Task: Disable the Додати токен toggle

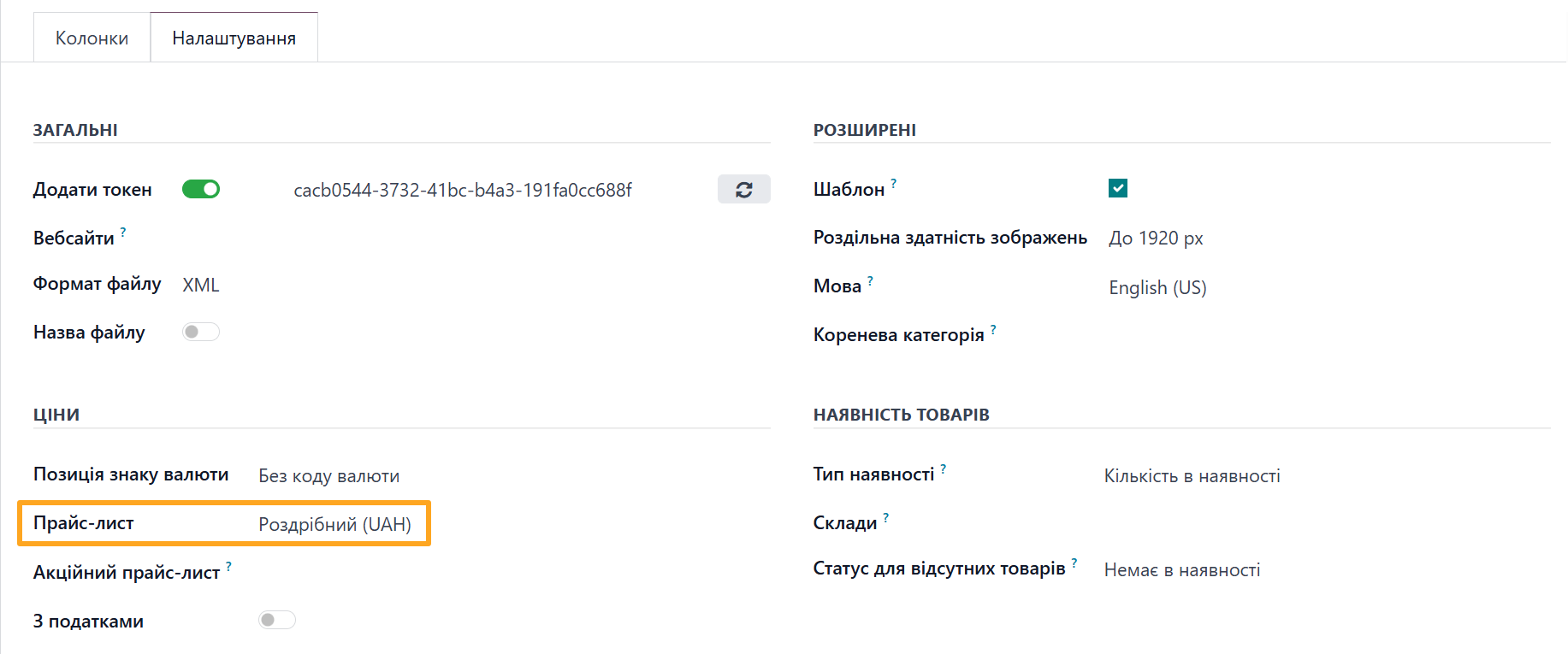Action: click(201, 189)
